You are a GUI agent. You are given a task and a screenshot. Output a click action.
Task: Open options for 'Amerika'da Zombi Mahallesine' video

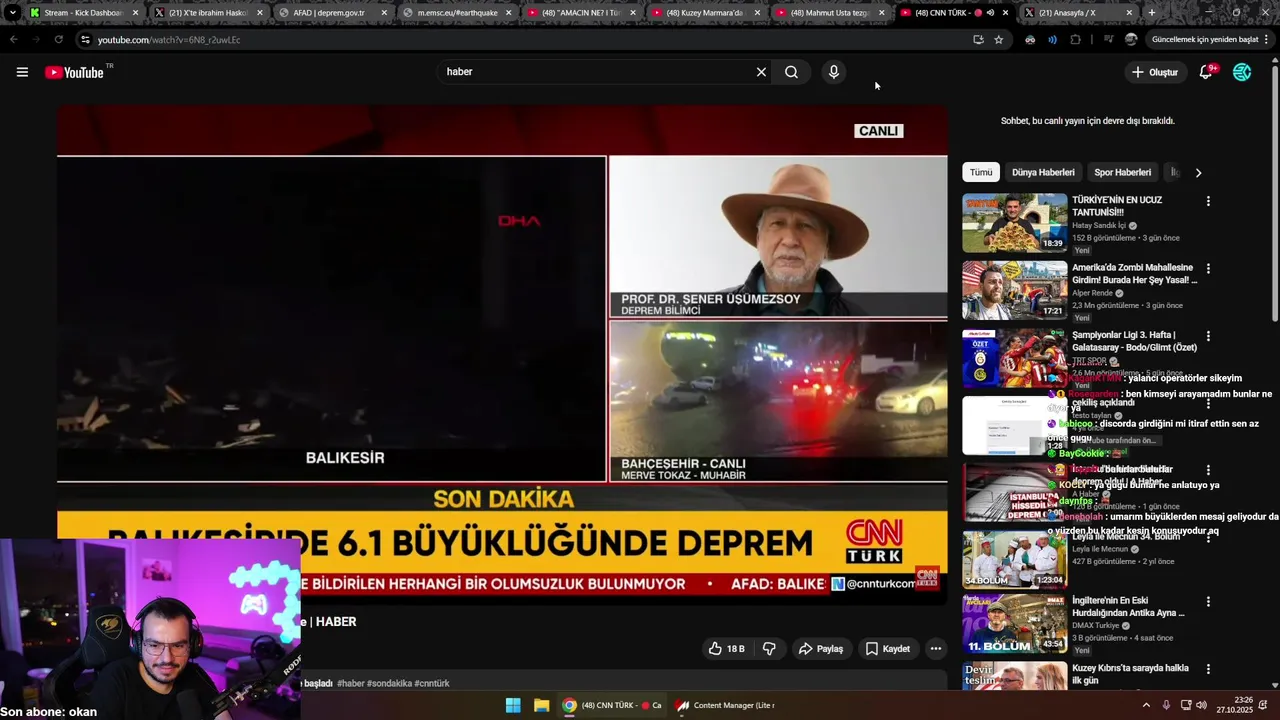(1208, 269)
